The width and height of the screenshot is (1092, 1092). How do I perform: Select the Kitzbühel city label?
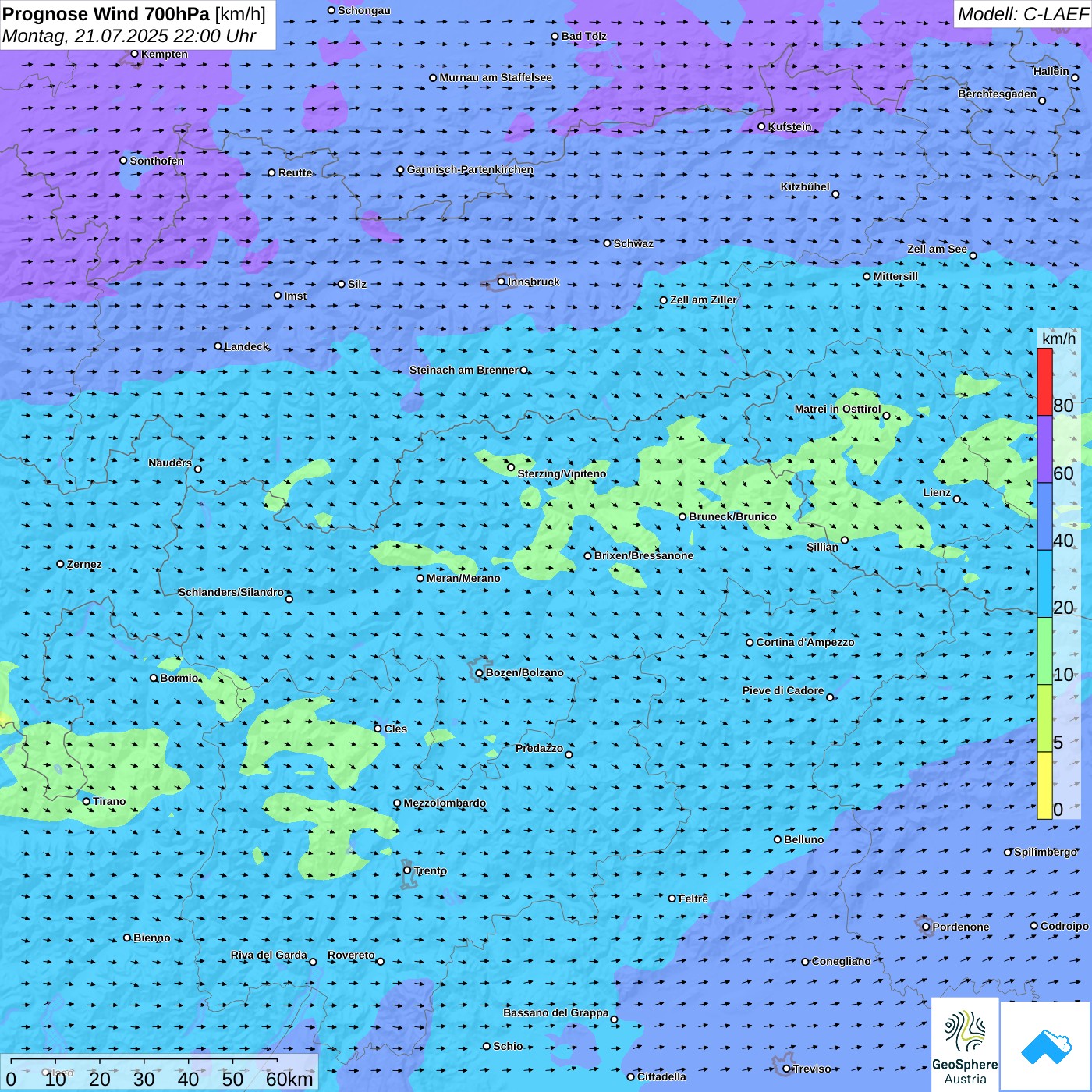(x=805, y=186)
